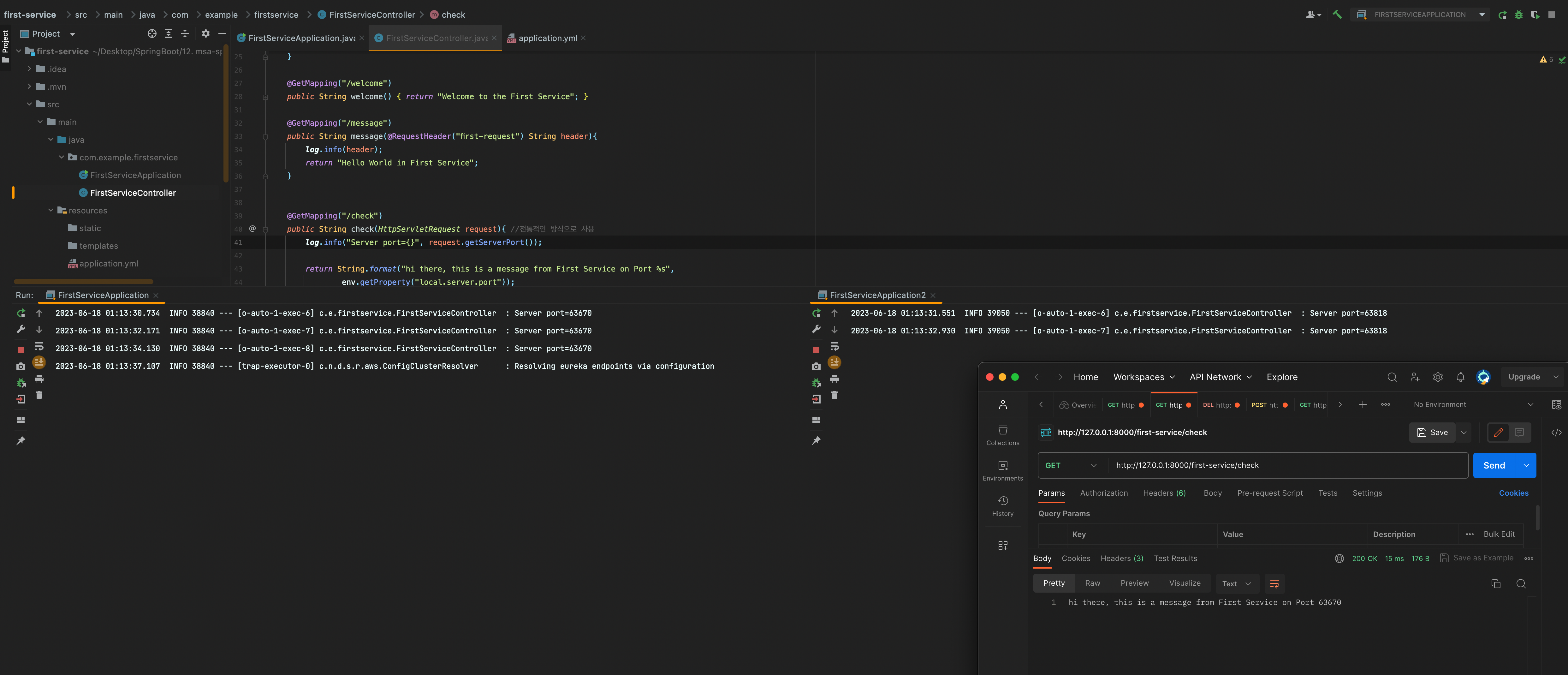The image size is (1568, 675).
Task: Click Explore in Postman header
Action: click(1282, 377)
